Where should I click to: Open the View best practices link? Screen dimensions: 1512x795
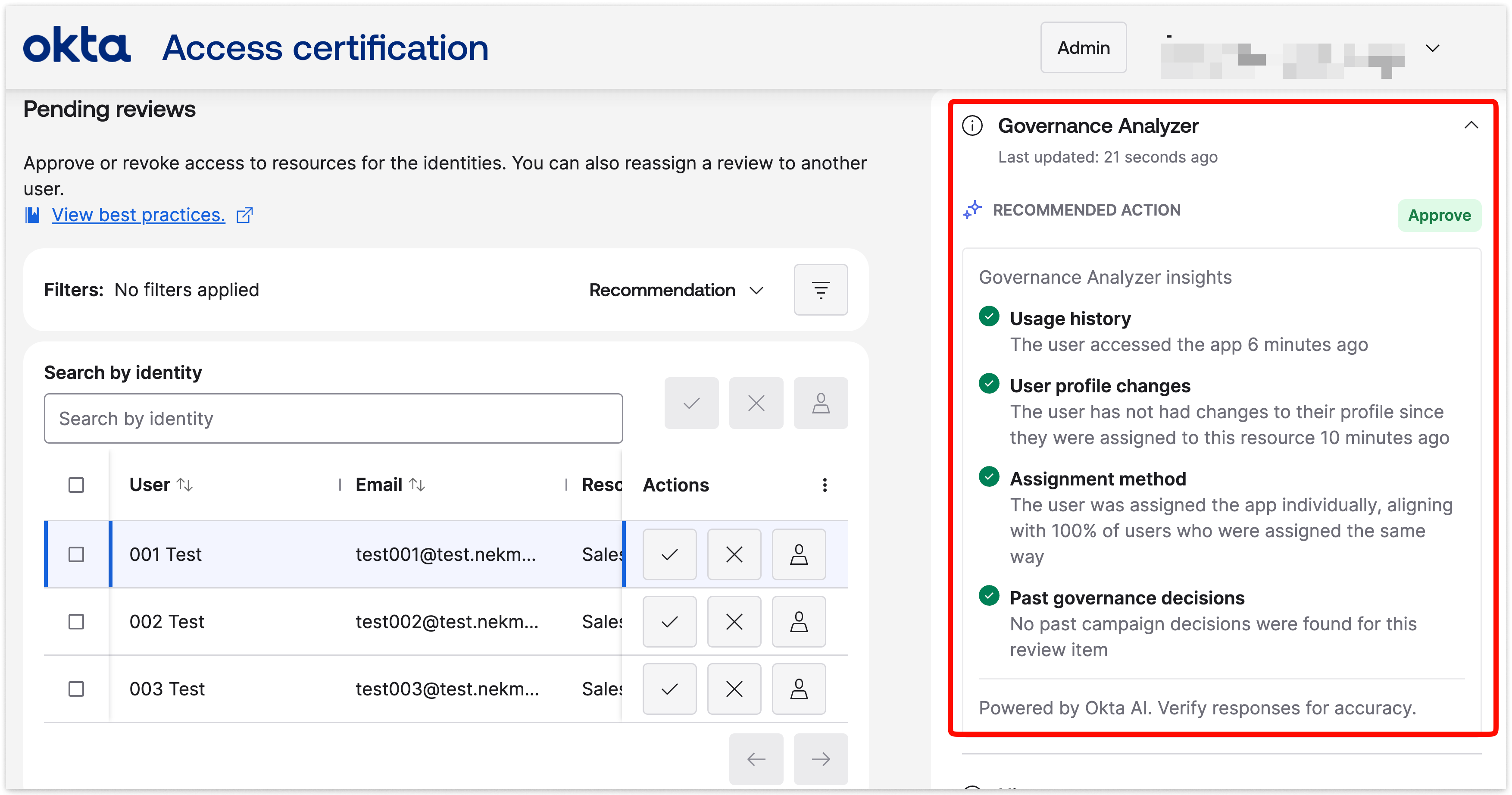click(138, 215)
